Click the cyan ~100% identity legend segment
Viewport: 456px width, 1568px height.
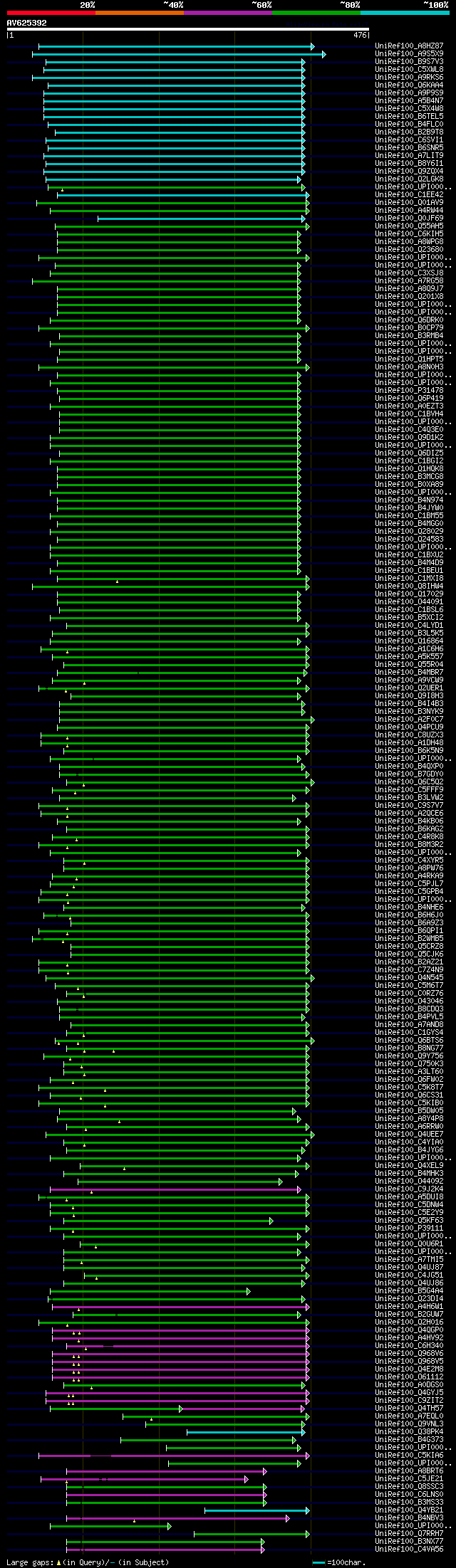click(x=404, y=13)
